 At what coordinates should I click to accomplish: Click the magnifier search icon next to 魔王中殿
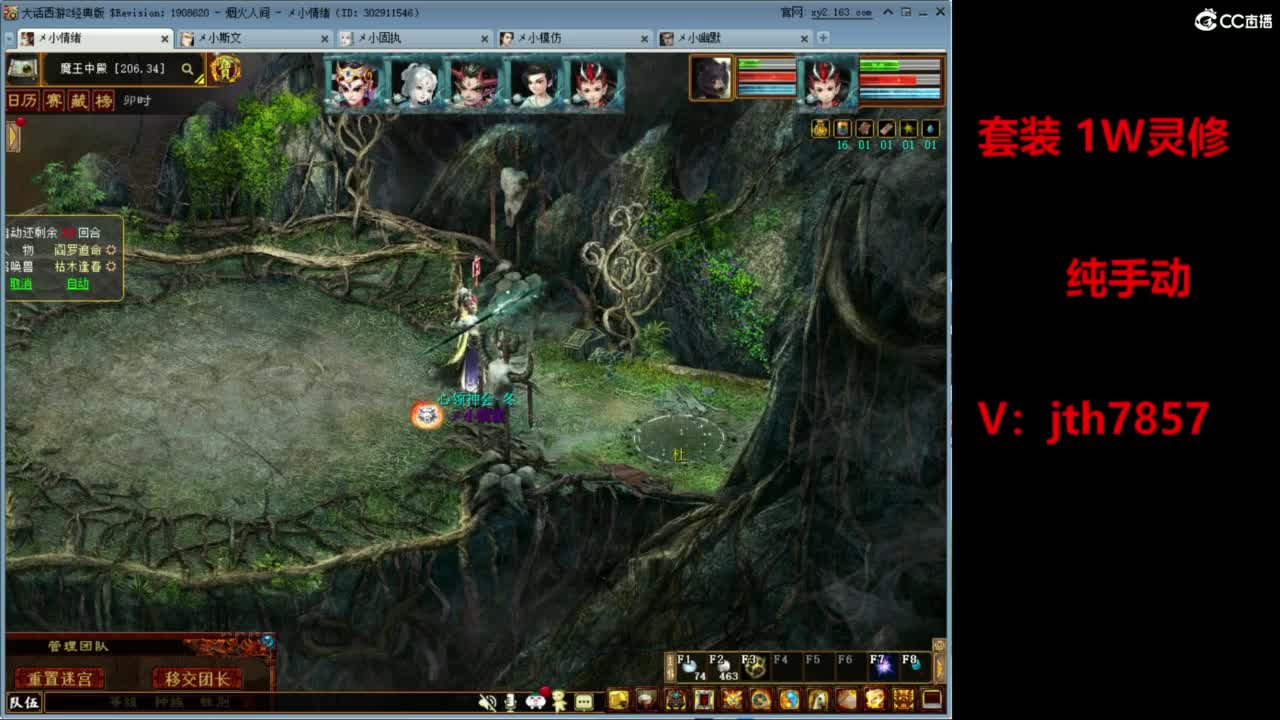point(187,69)
